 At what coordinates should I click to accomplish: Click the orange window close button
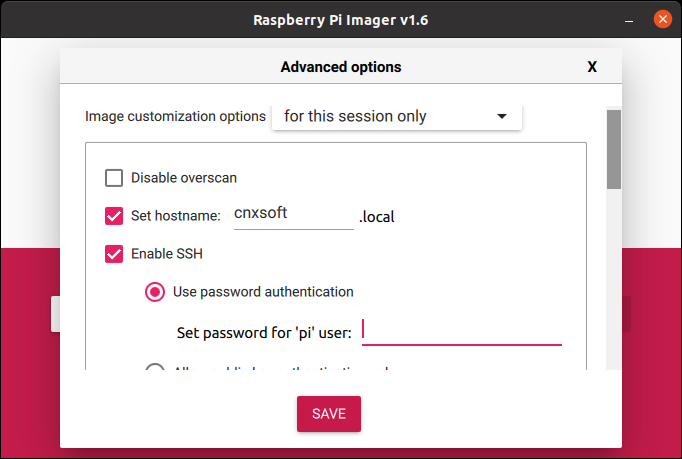coord(662,19)
